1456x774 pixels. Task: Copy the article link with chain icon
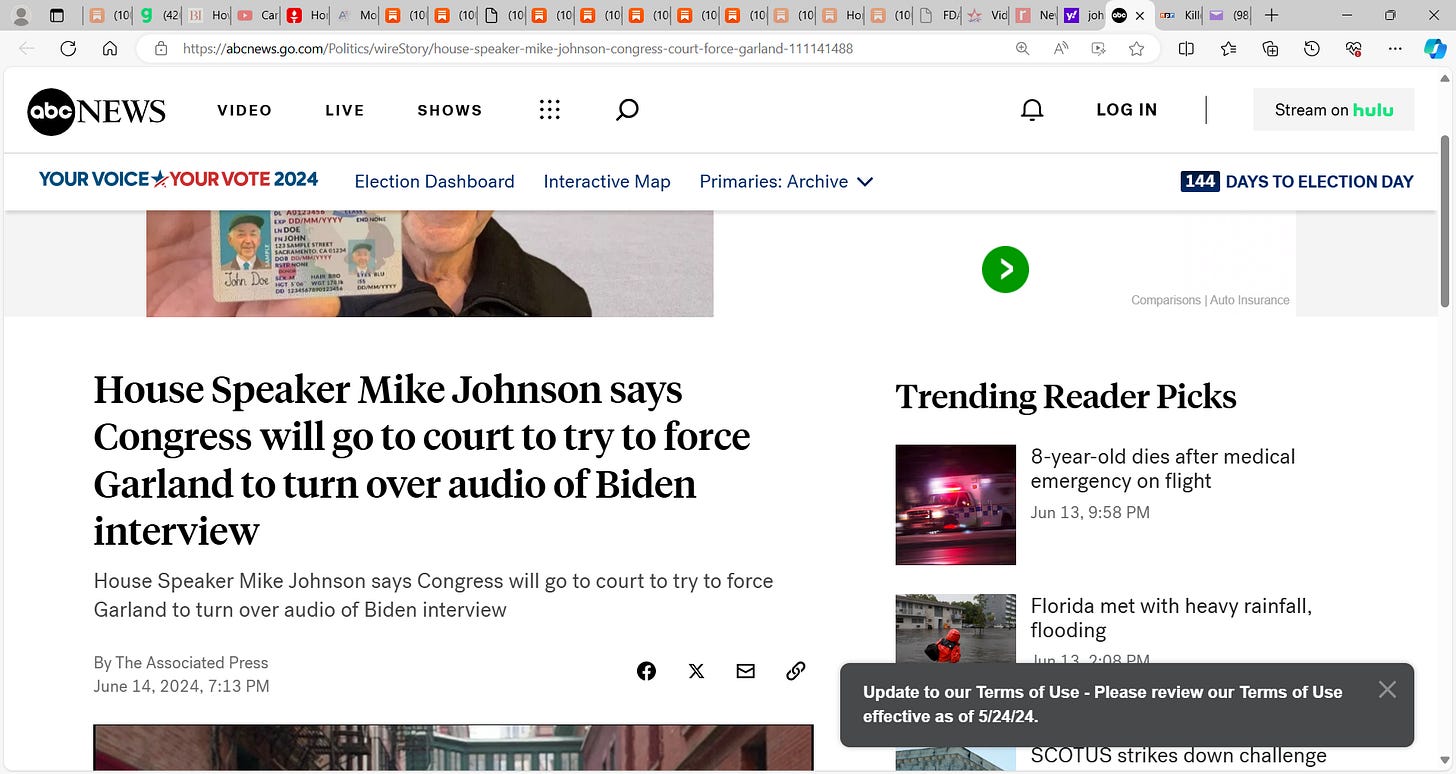795,671
